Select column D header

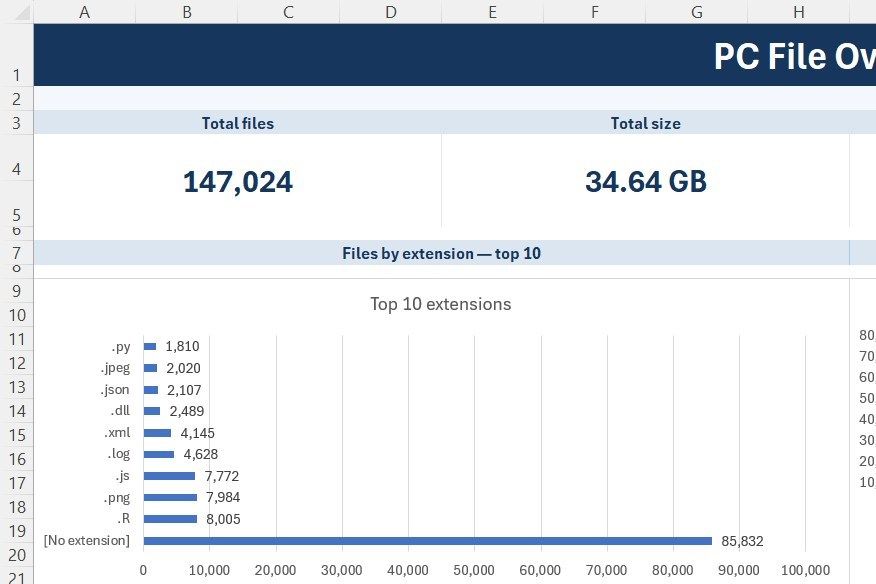391,12
